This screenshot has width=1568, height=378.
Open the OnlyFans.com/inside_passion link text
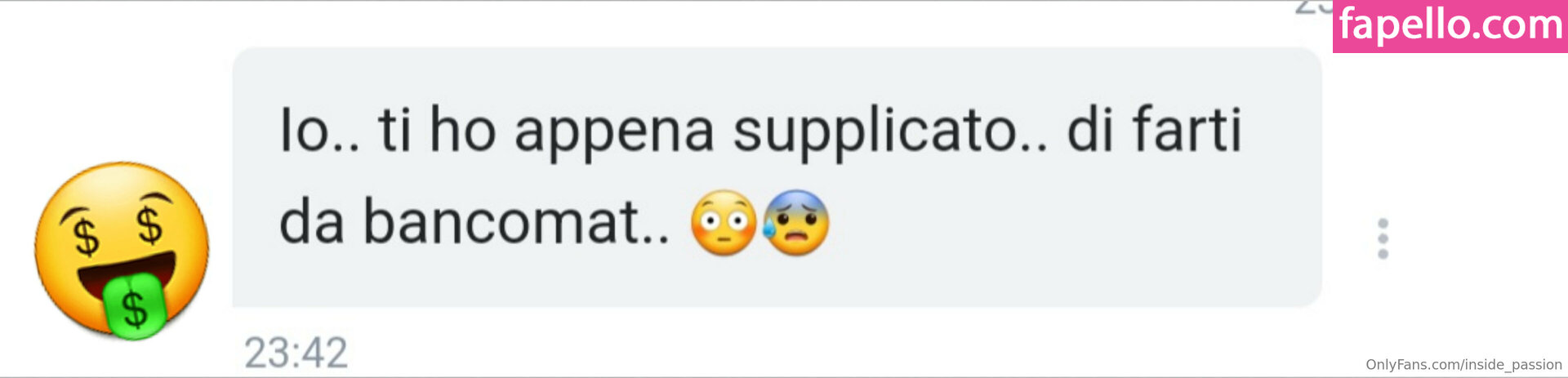coord(1463,364)
